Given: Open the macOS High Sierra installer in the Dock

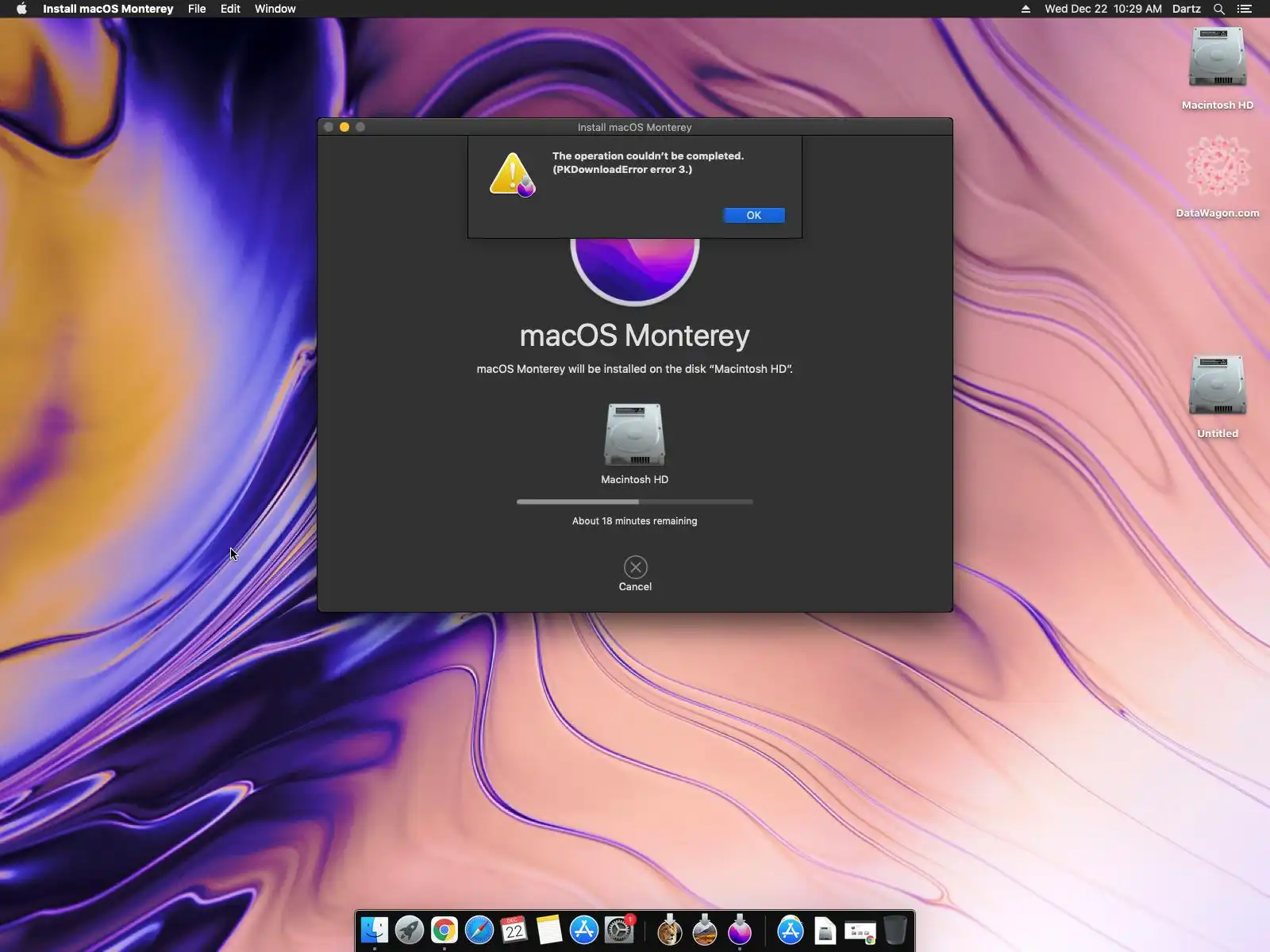Looking at the screenshot, I should 705,930.
